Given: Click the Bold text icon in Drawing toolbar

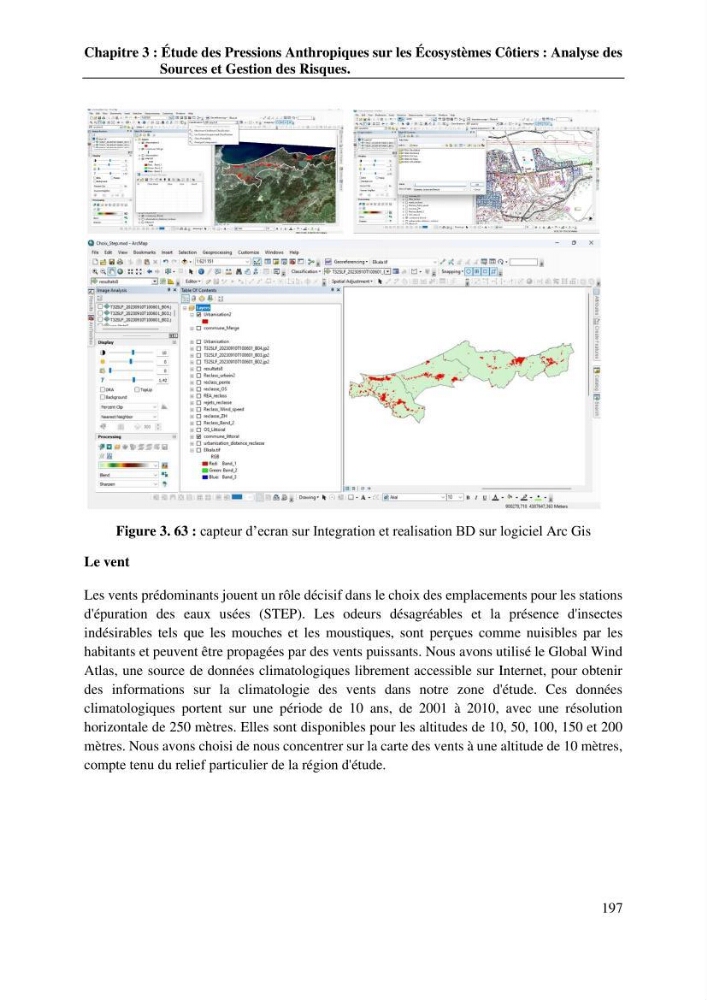Looking at the screenshot, I should click(x=468, y=497).
